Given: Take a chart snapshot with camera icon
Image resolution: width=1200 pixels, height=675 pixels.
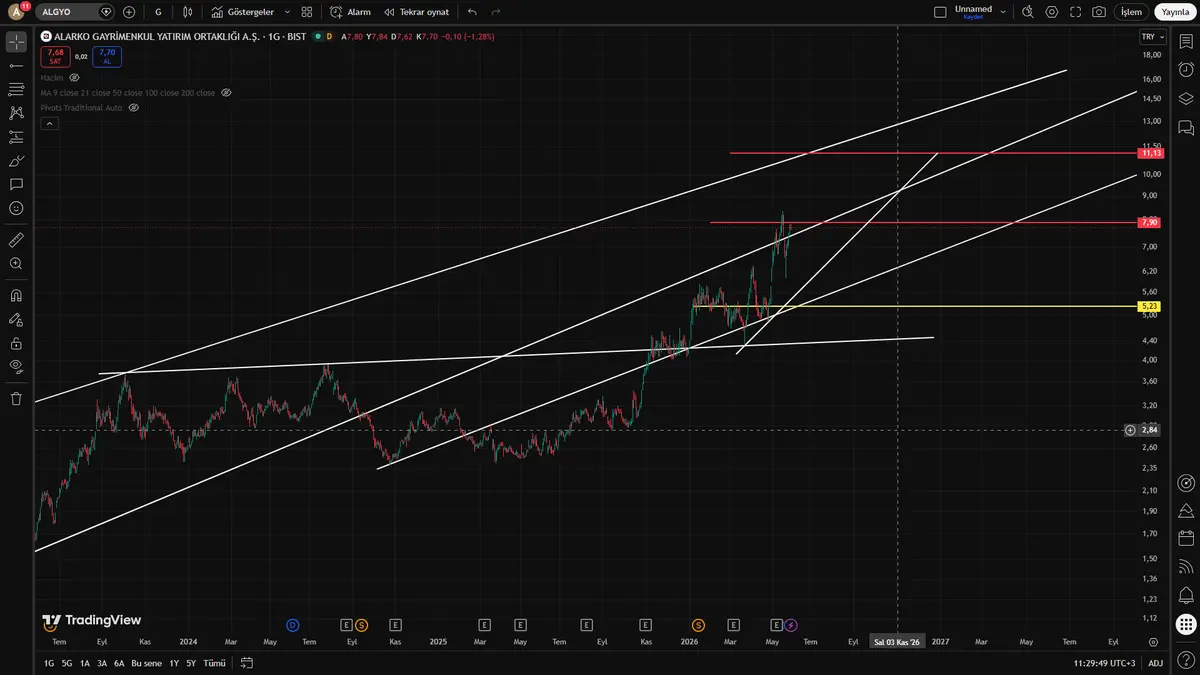Looking at the screenshot, I should click(x=1099, y=12).
